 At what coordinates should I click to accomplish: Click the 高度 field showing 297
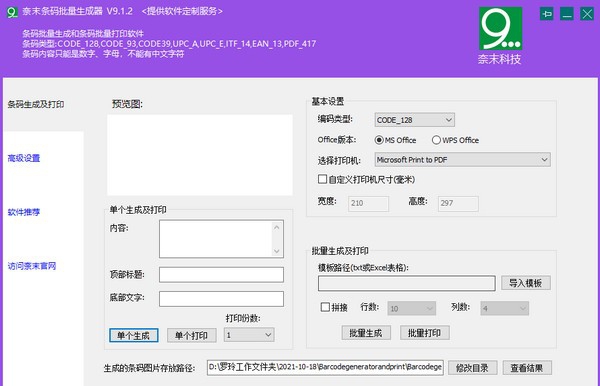(458, 204)
